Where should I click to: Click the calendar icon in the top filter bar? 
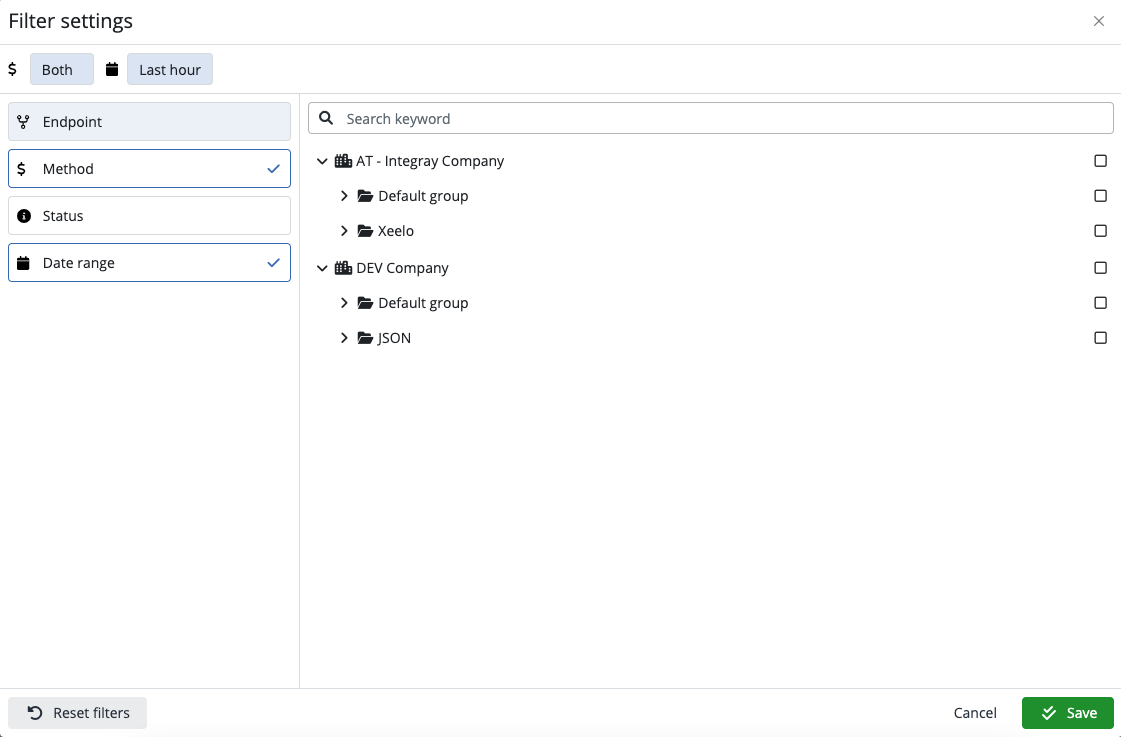[111, 69]
